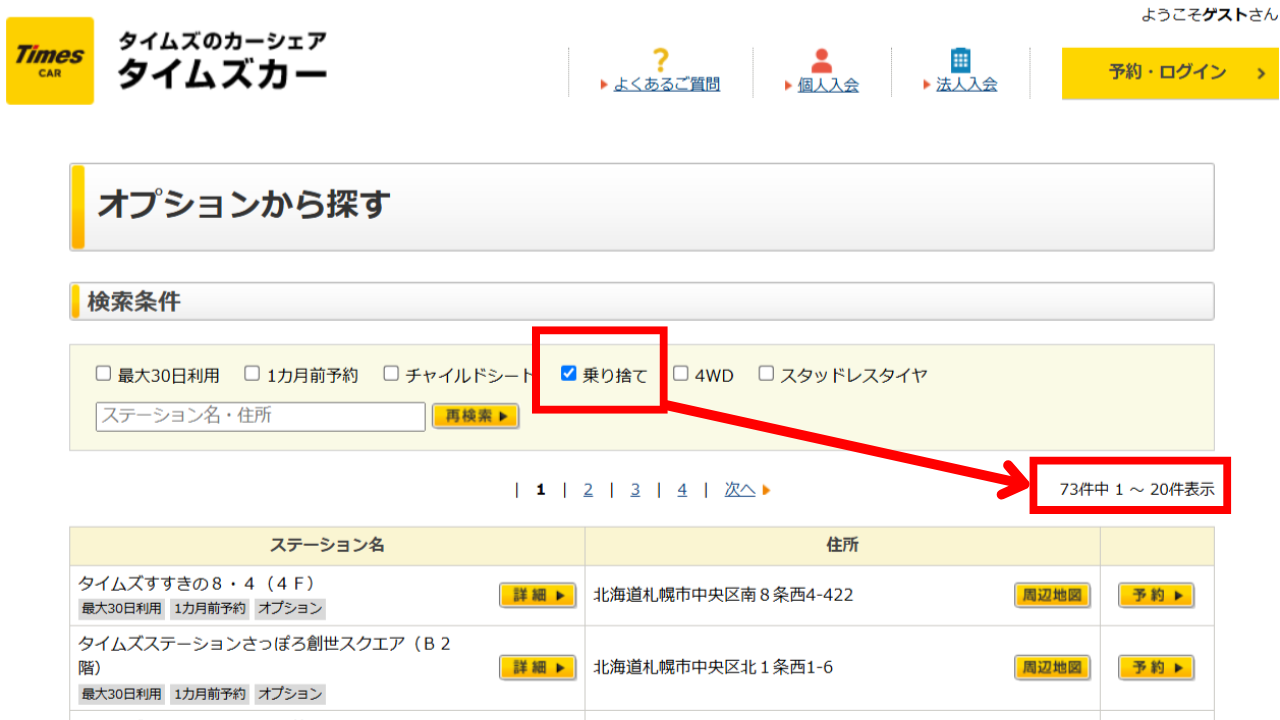
Task: Click the ステーション名 column header
Action: (x=327, y=546)
